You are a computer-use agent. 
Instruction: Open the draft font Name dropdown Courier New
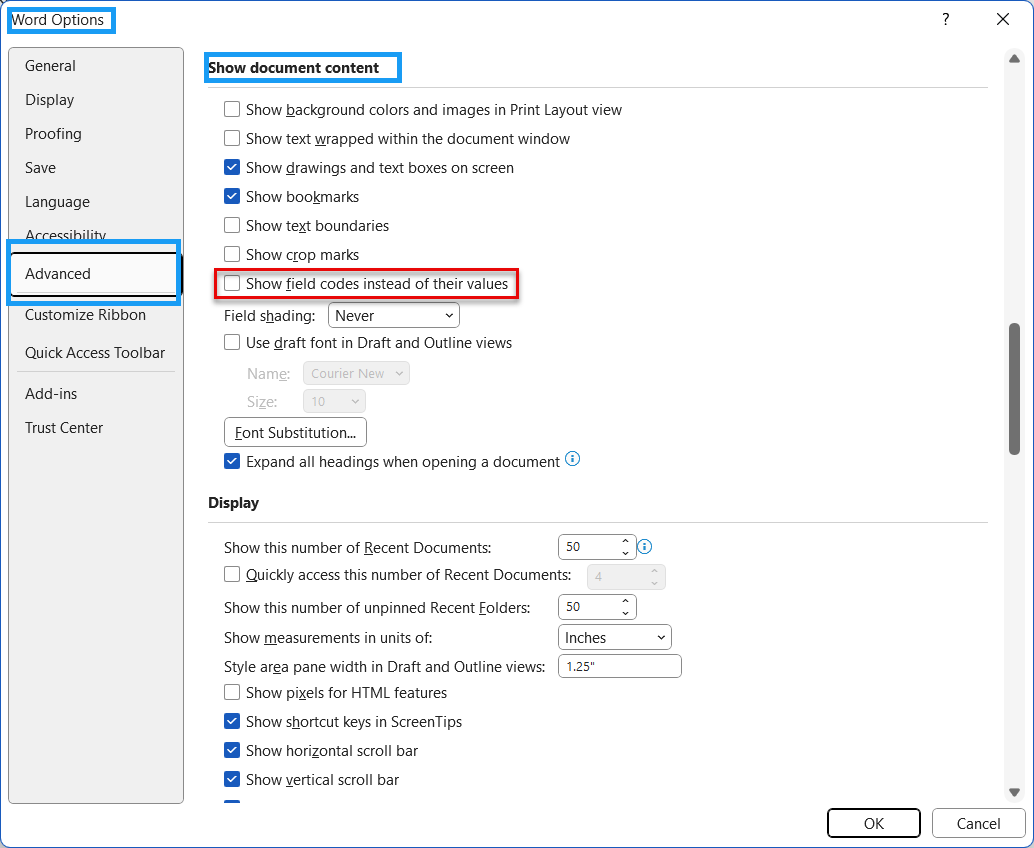[356, 373]
